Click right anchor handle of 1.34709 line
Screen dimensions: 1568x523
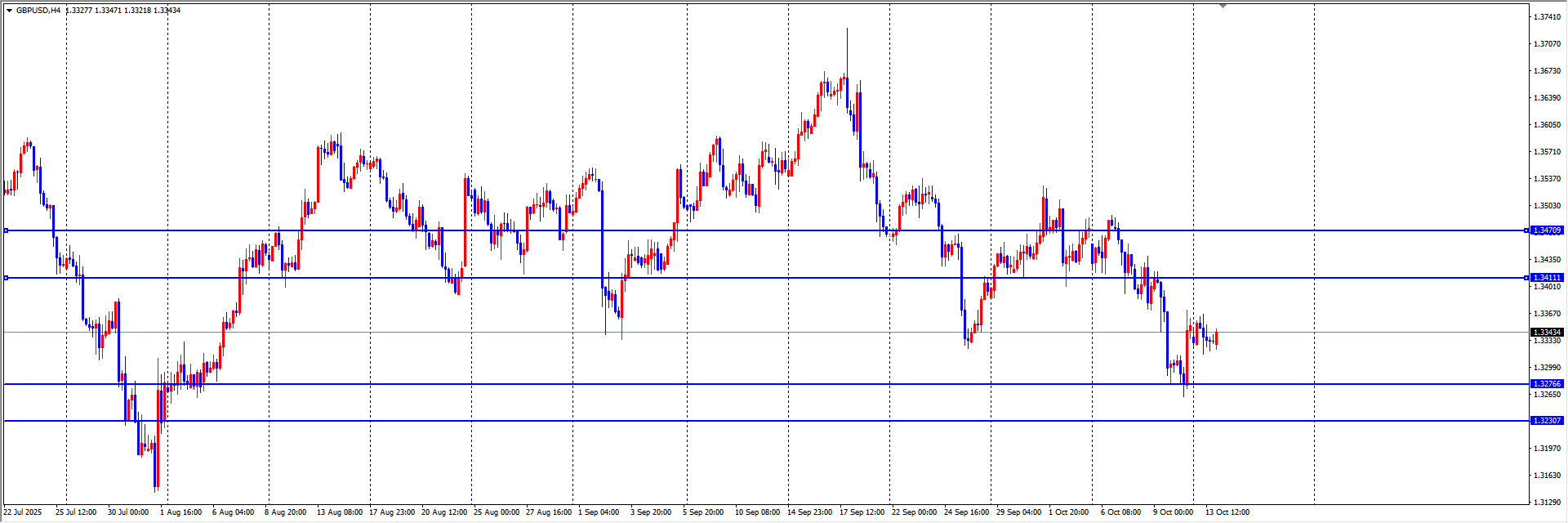pos(1526,230)
